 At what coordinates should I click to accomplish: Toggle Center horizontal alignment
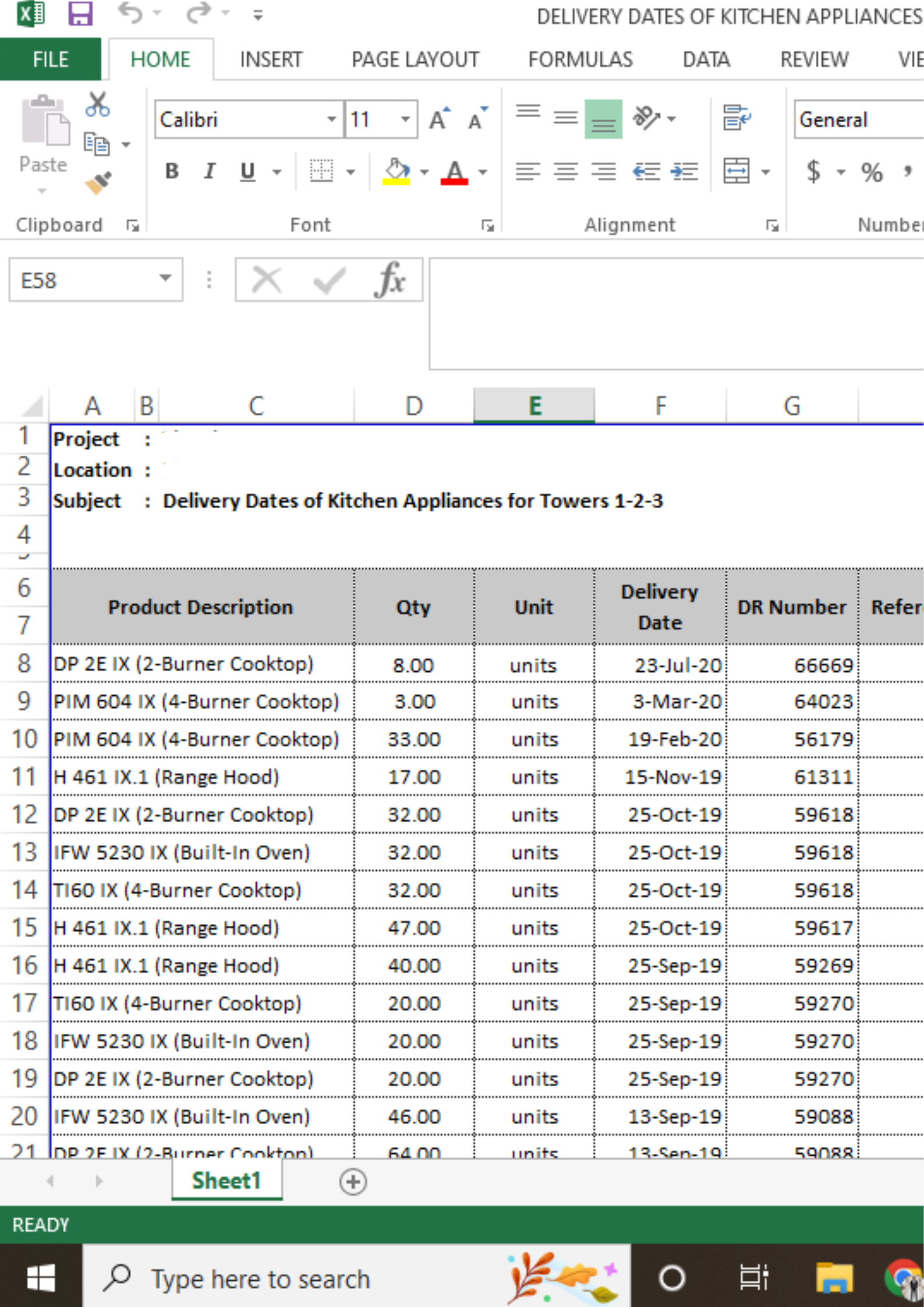[x=565, y=172]
